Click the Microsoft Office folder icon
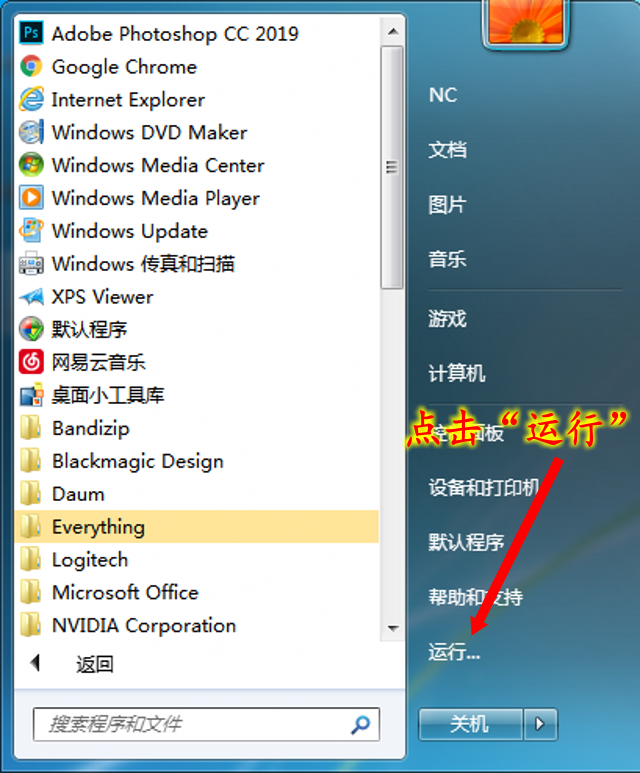The width and height of the screenshot is (640, 773). [x=31, y=592]
